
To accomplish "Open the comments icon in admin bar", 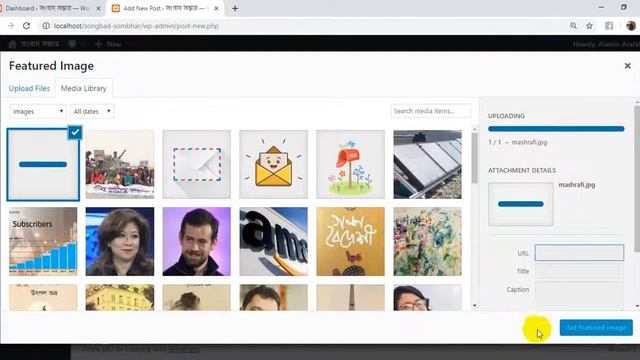I will pos(72,44).
